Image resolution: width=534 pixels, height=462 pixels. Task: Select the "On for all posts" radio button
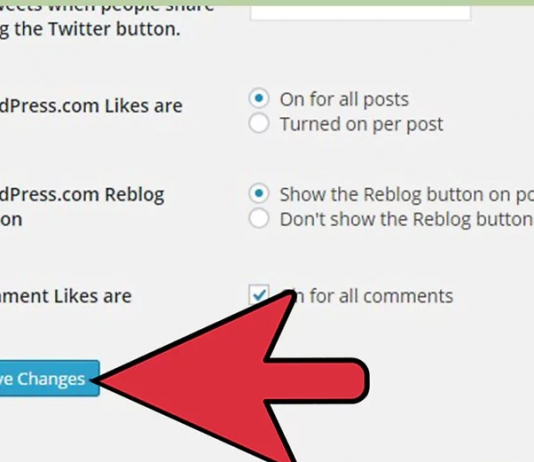[x=259, y=98]
